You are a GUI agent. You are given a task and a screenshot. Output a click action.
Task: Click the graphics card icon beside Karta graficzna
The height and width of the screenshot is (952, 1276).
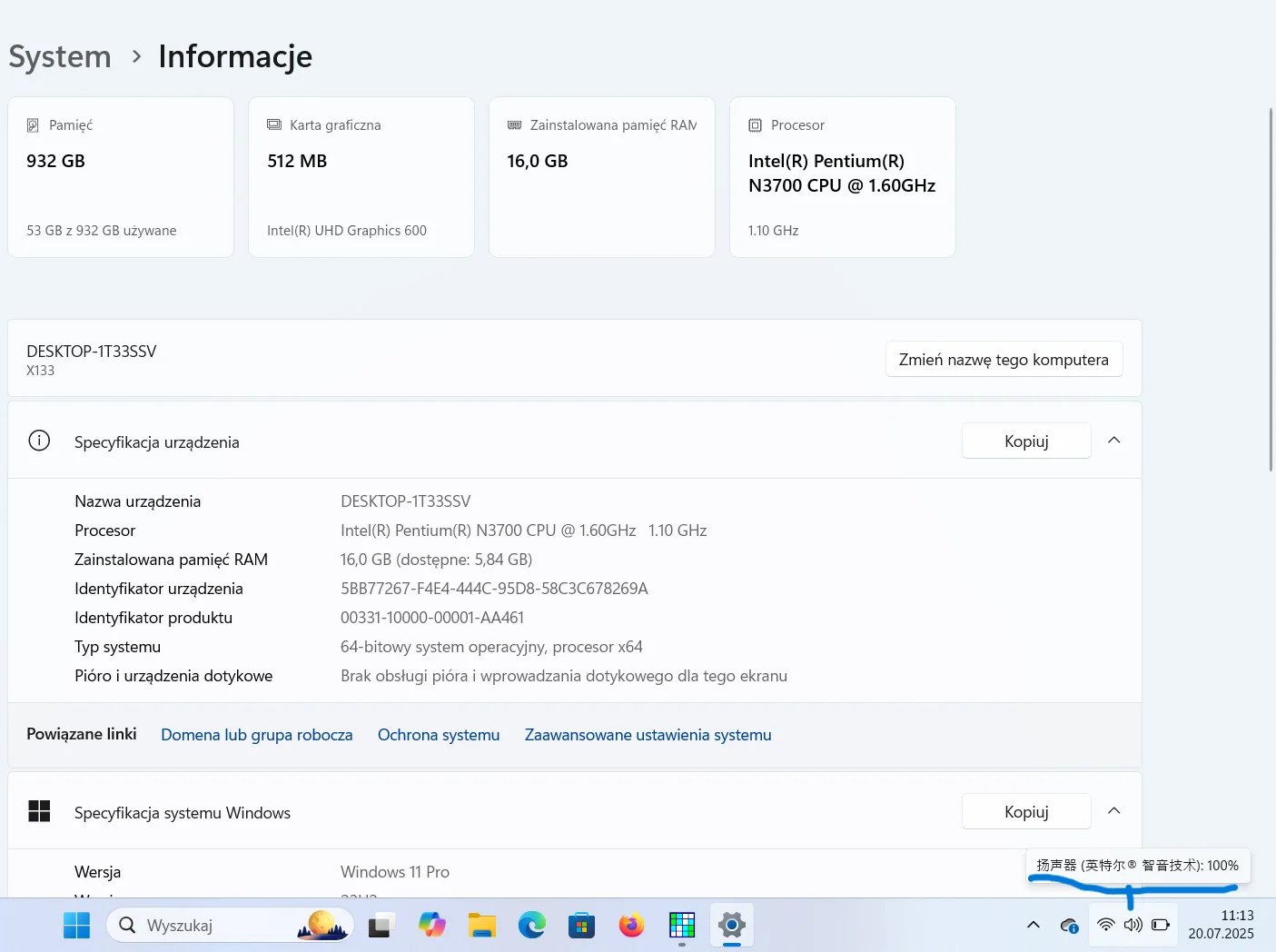[274, 124]
